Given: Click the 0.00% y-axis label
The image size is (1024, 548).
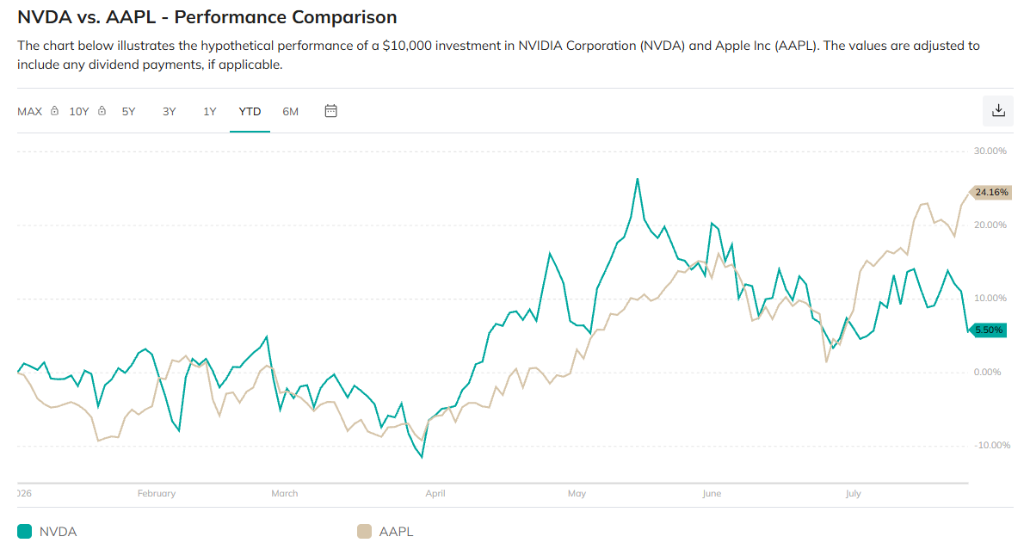Looking at the screenshot, I should 987,372.
